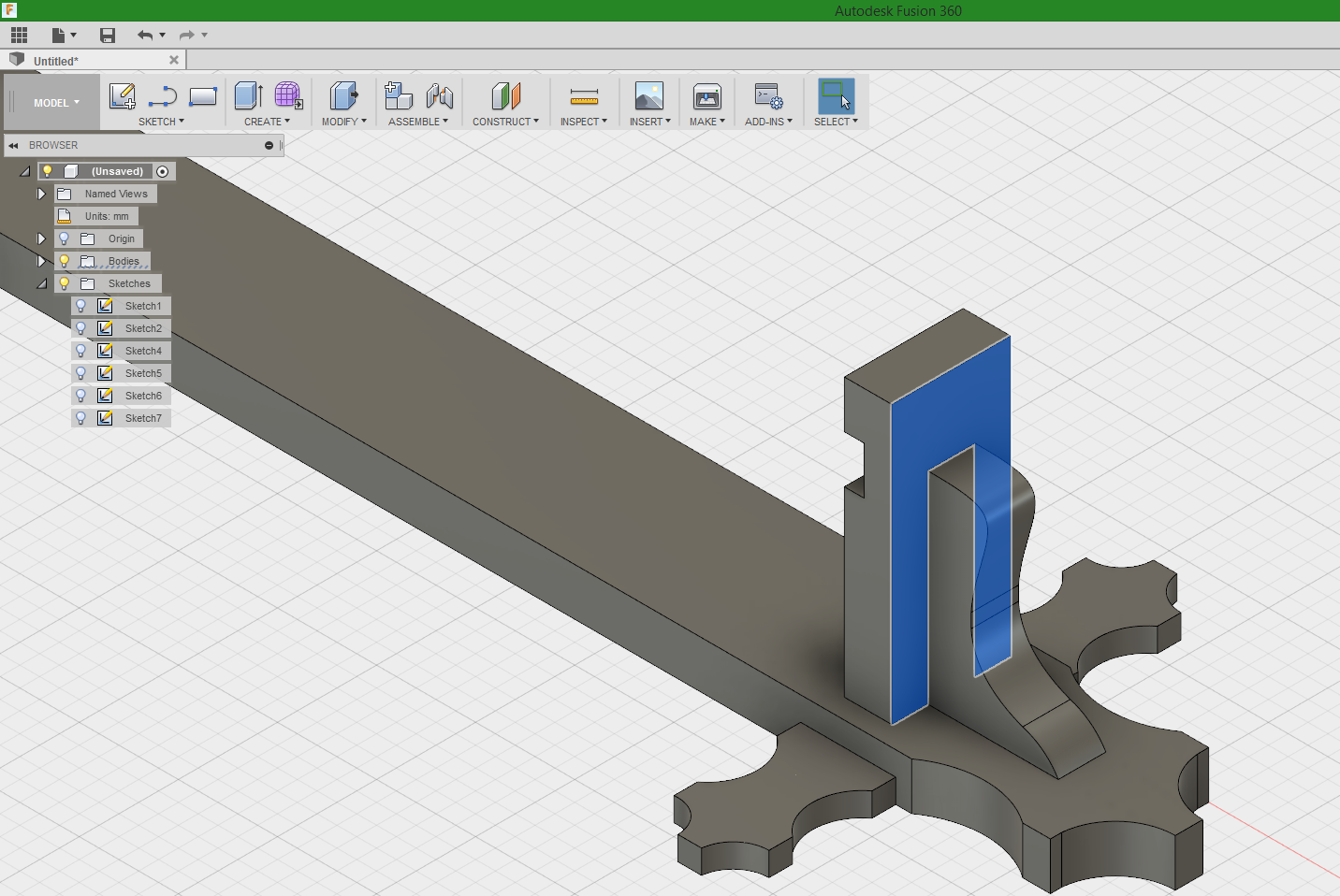
Task: Show Sketch5 with its light bulb
Action: [80, 373]
